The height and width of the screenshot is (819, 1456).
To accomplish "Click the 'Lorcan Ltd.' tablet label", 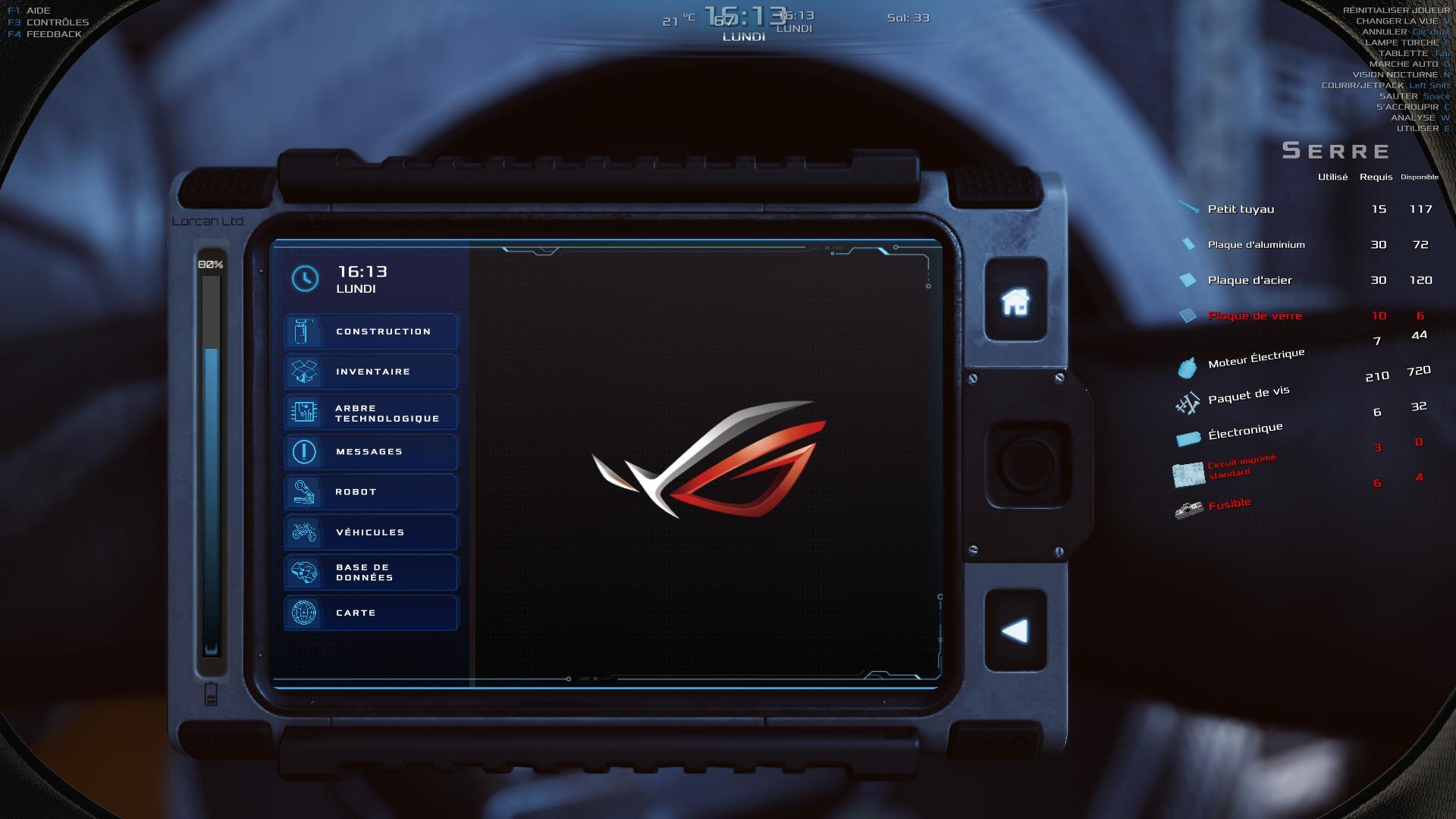I will click(209, 221).
